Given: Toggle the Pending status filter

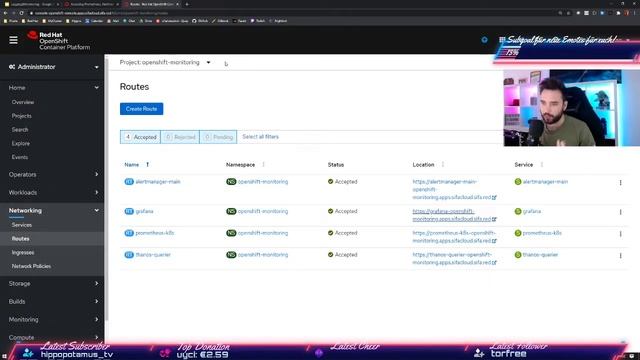Looking at the screenshot, I should coord(218,137).
